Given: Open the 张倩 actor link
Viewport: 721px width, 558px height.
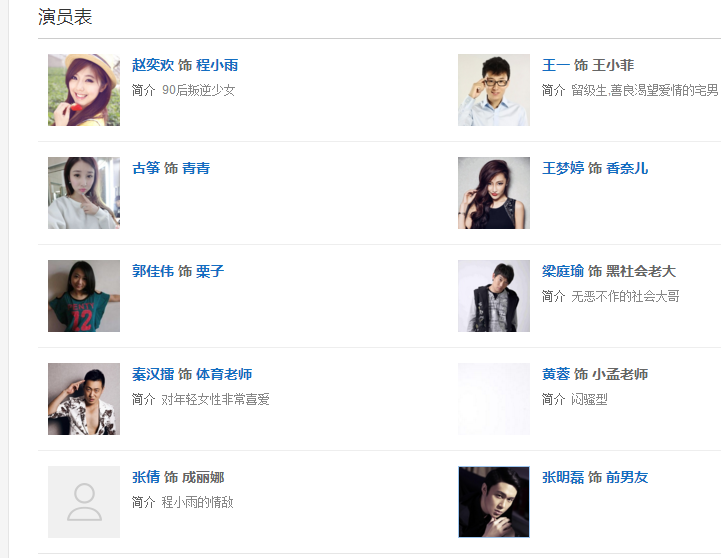Looking at the screenshot, I should pos(146,477).
